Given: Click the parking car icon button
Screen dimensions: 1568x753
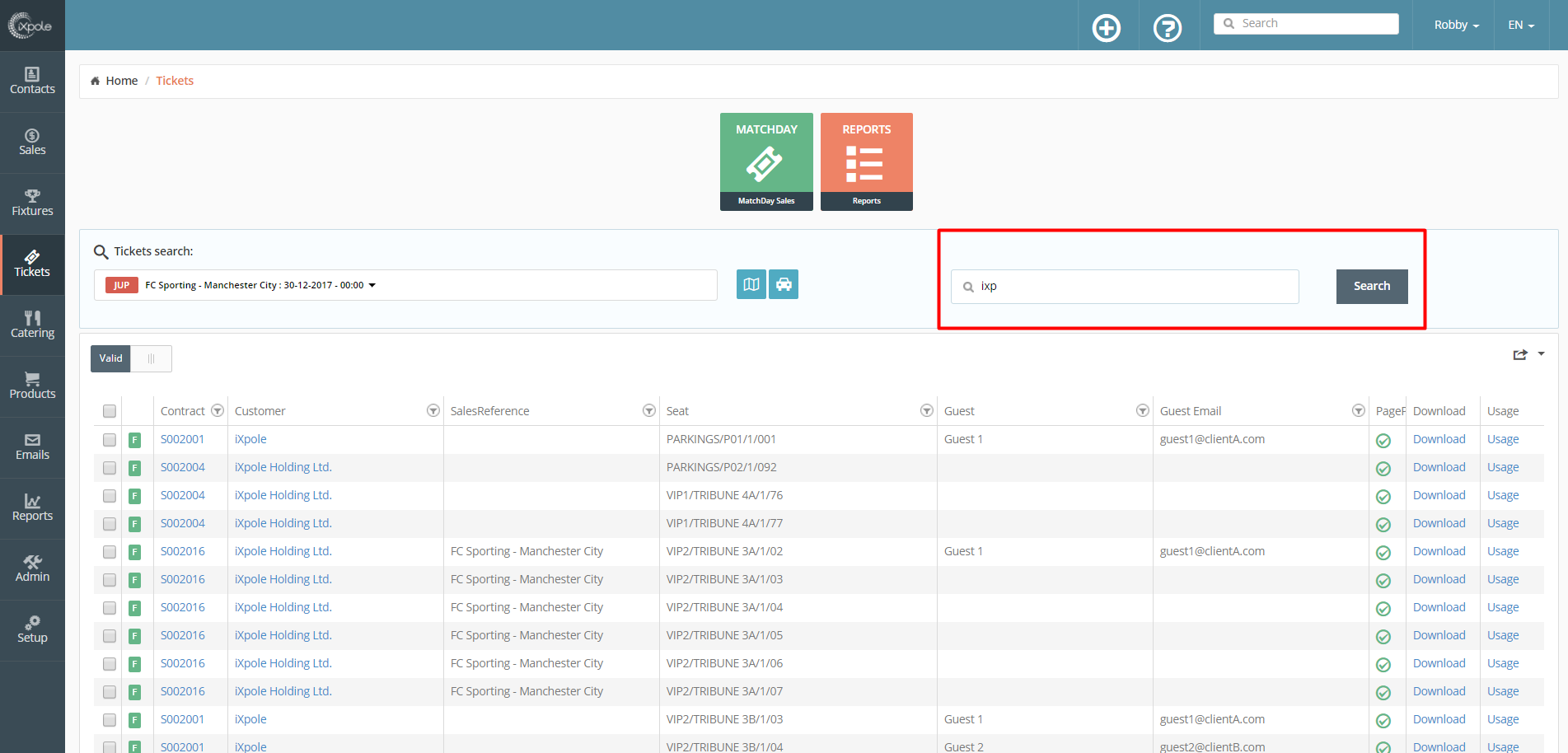Looking at the screenshot, I should (784, 284).
